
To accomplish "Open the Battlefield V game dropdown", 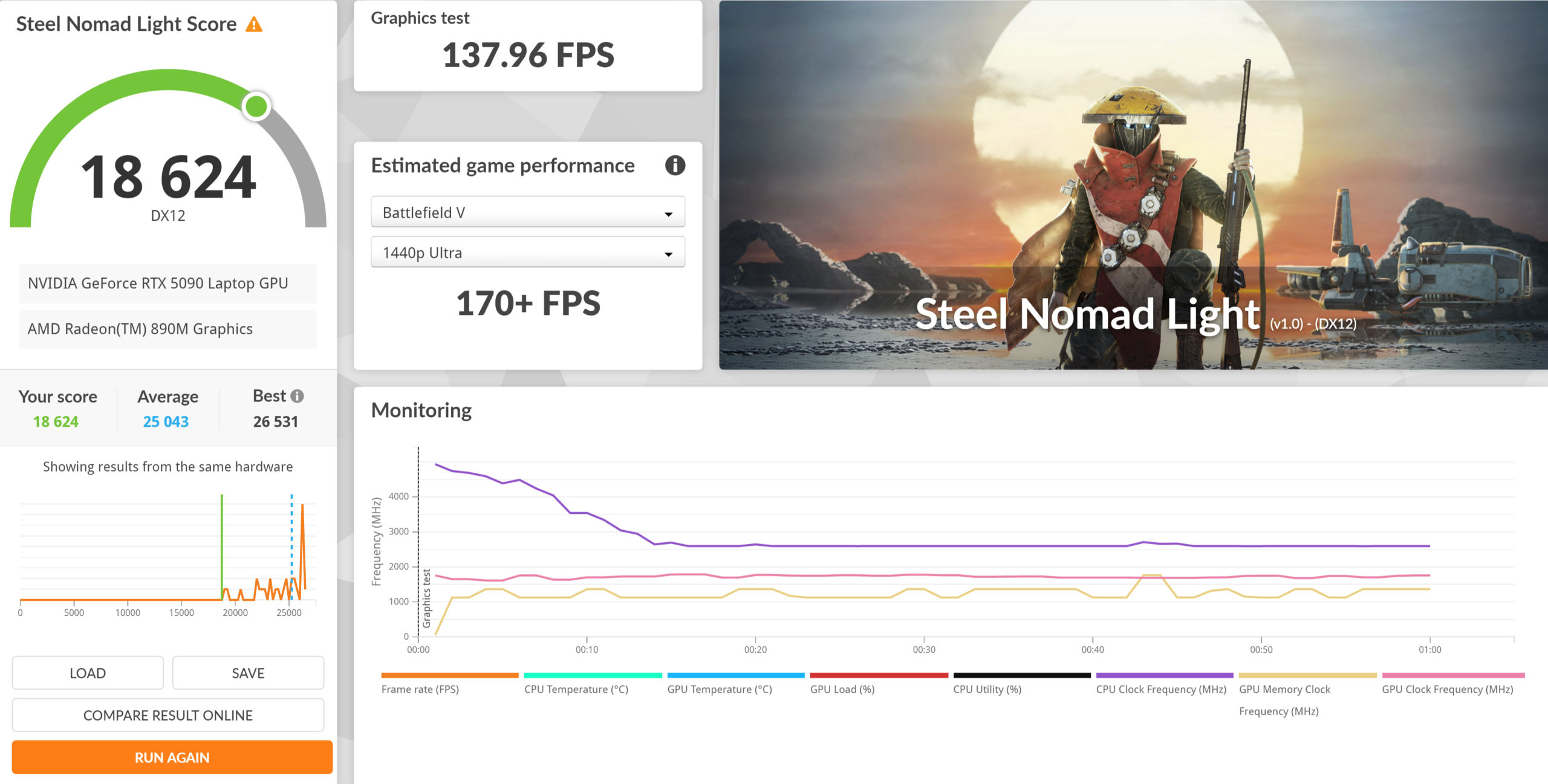I will pyautogui.click(x=527, y=212).
